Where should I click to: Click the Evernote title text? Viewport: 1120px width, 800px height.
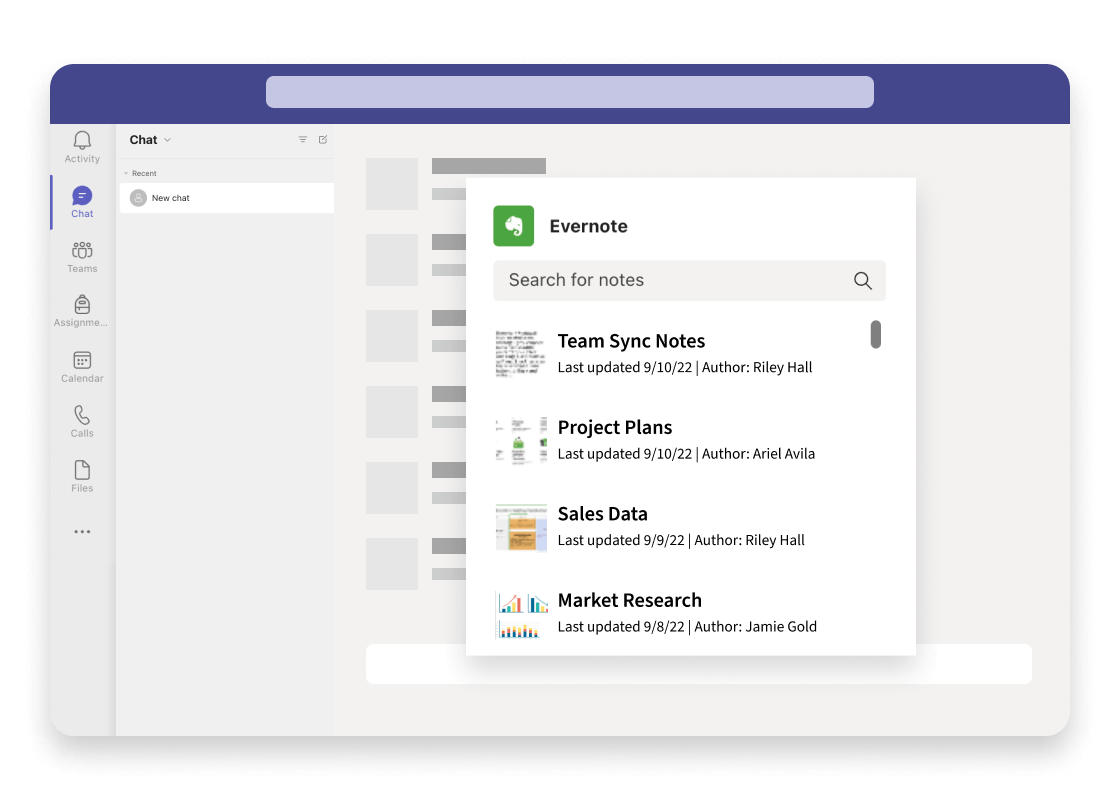[589, 226]
